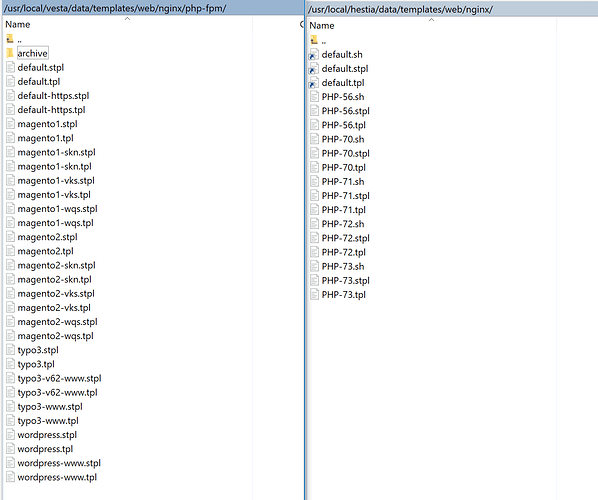Select magento2-wqs.tpl file
The height and width of the screenshot is (500, 598).
(x=55, y=336)
